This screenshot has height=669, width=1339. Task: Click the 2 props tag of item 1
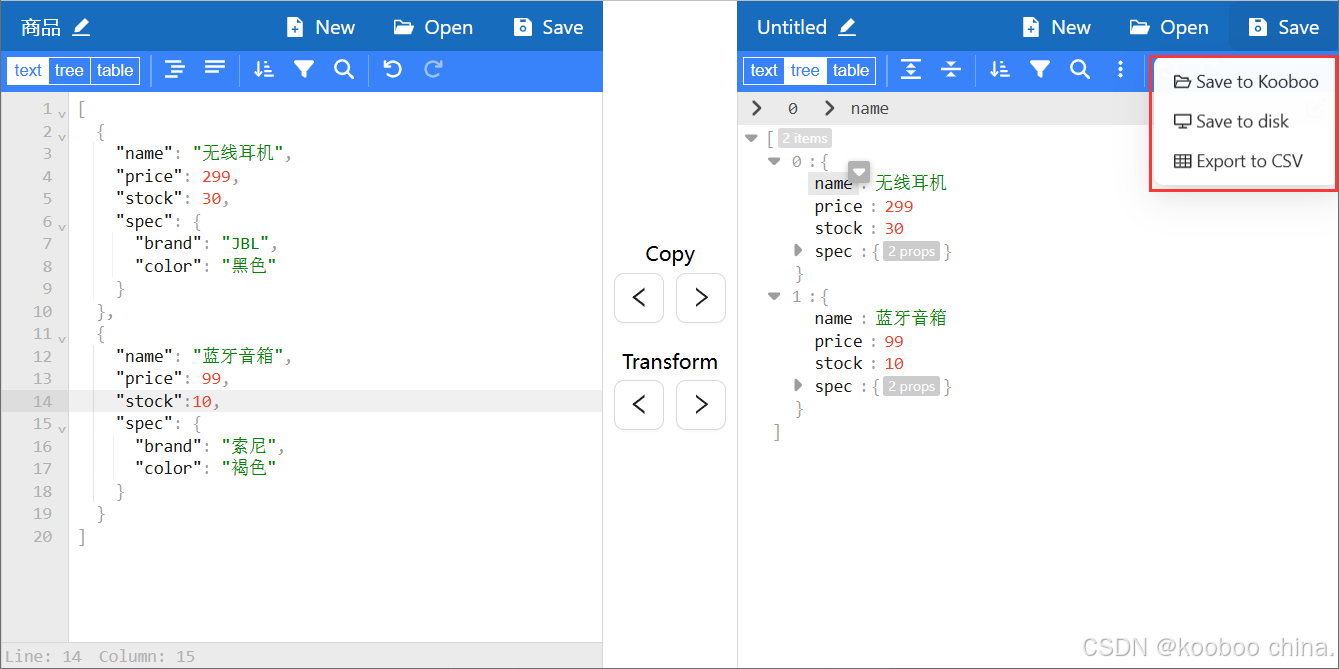coord(911,387)
